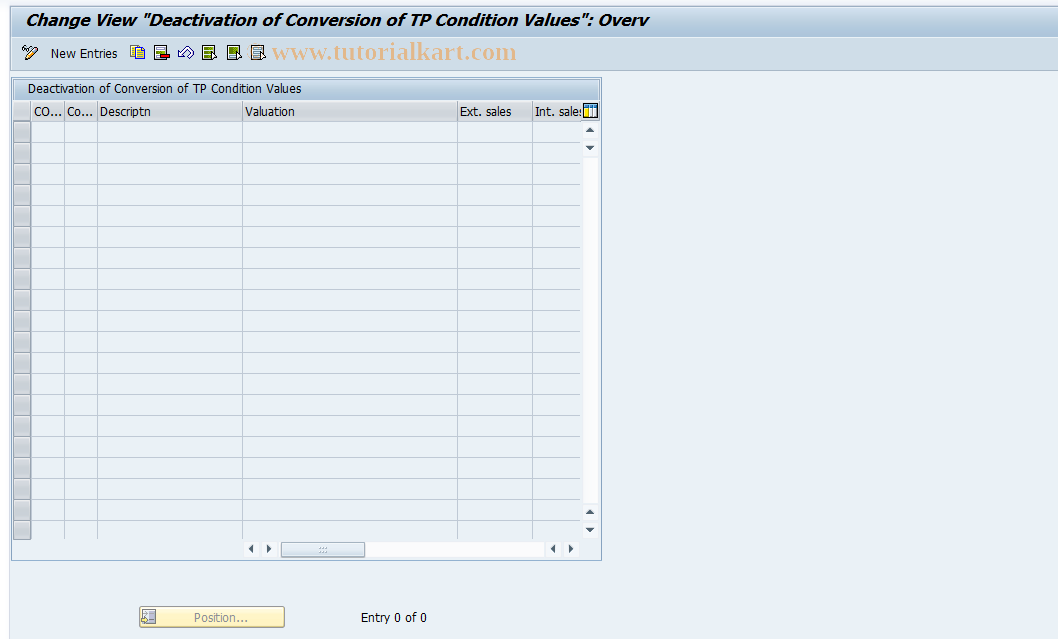
Task: Click the horizontal scrollbar thumb
Action: (323, 549)
